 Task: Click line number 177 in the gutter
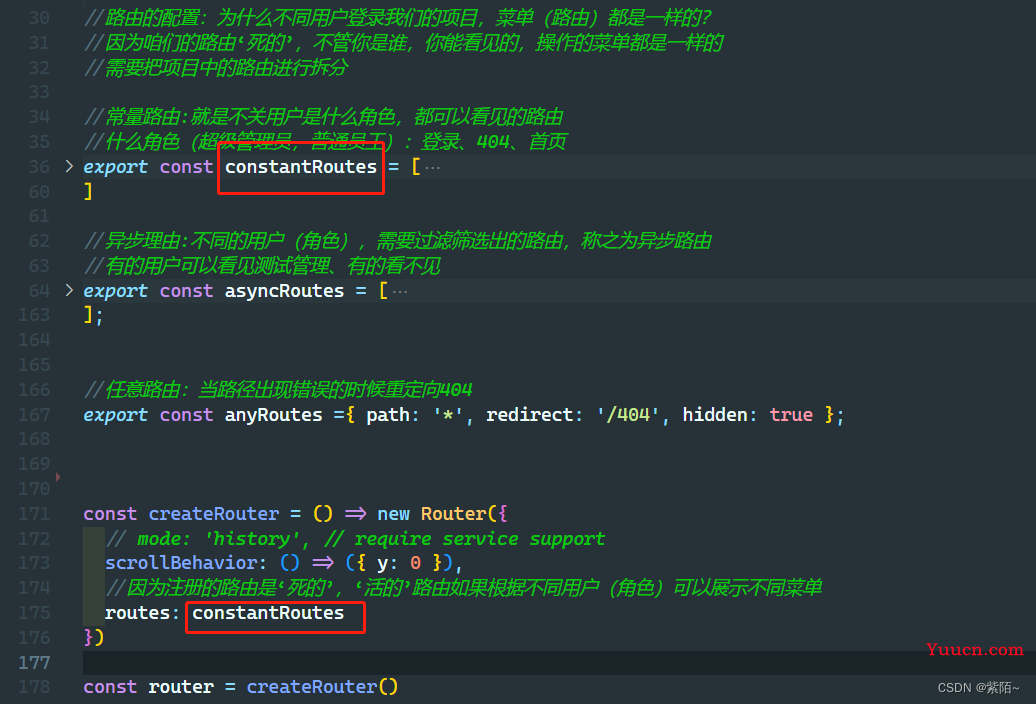(x=34, y=662)
